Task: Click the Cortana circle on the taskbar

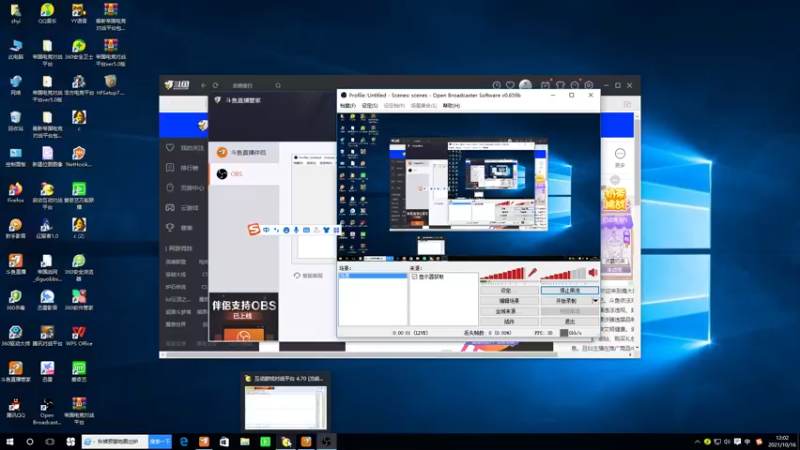Action: pyautogui.click(x=30, y=442)
